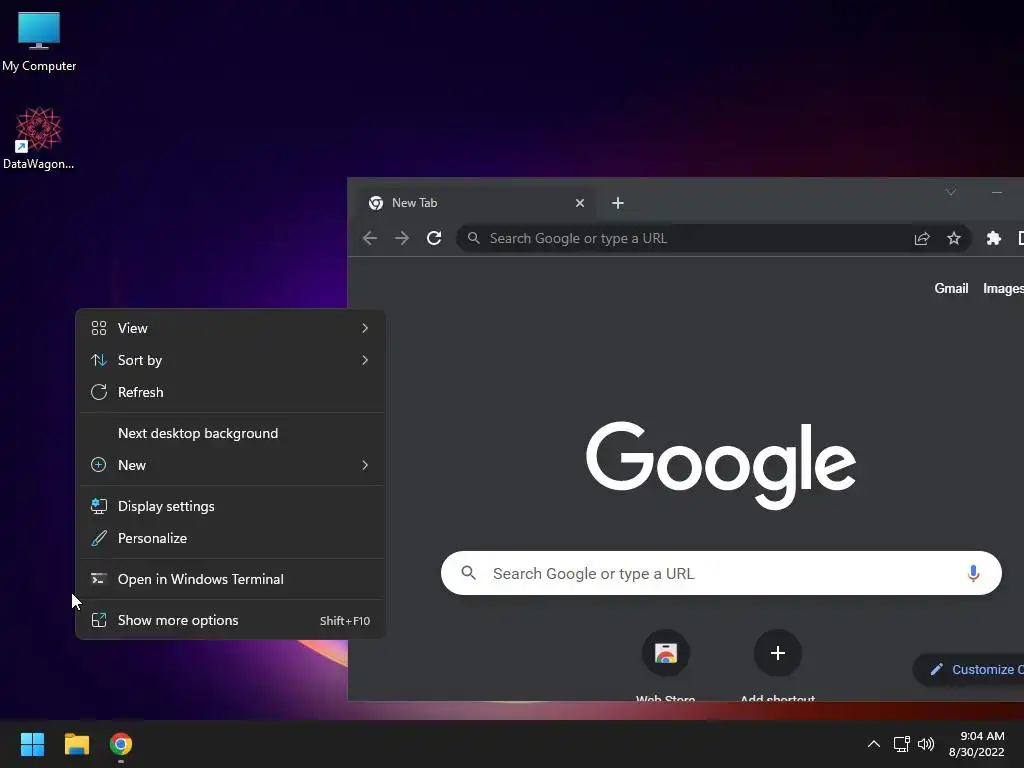Expand the New submenu
This screenshot has width=1024, height=768.
click(231, 465)
